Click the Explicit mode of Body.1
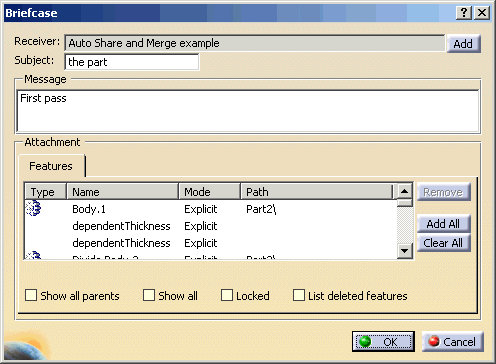 tap(201, 209)
